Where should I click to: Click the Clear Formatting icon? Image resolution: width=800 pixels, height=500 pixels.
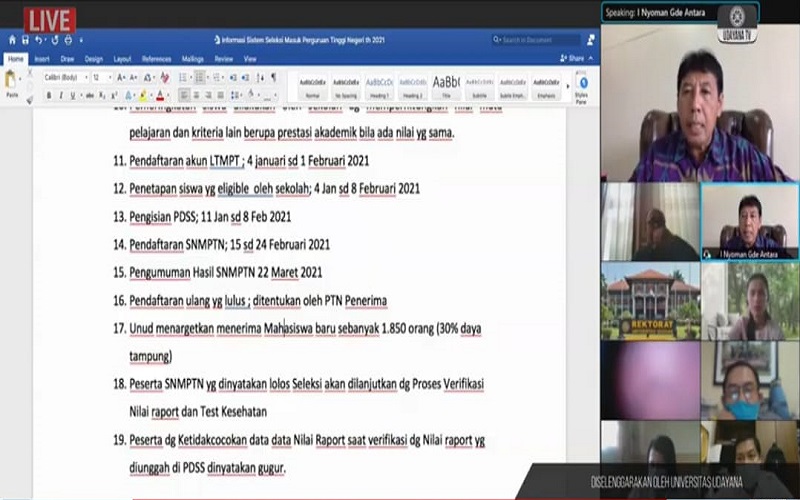click(165, 77)
